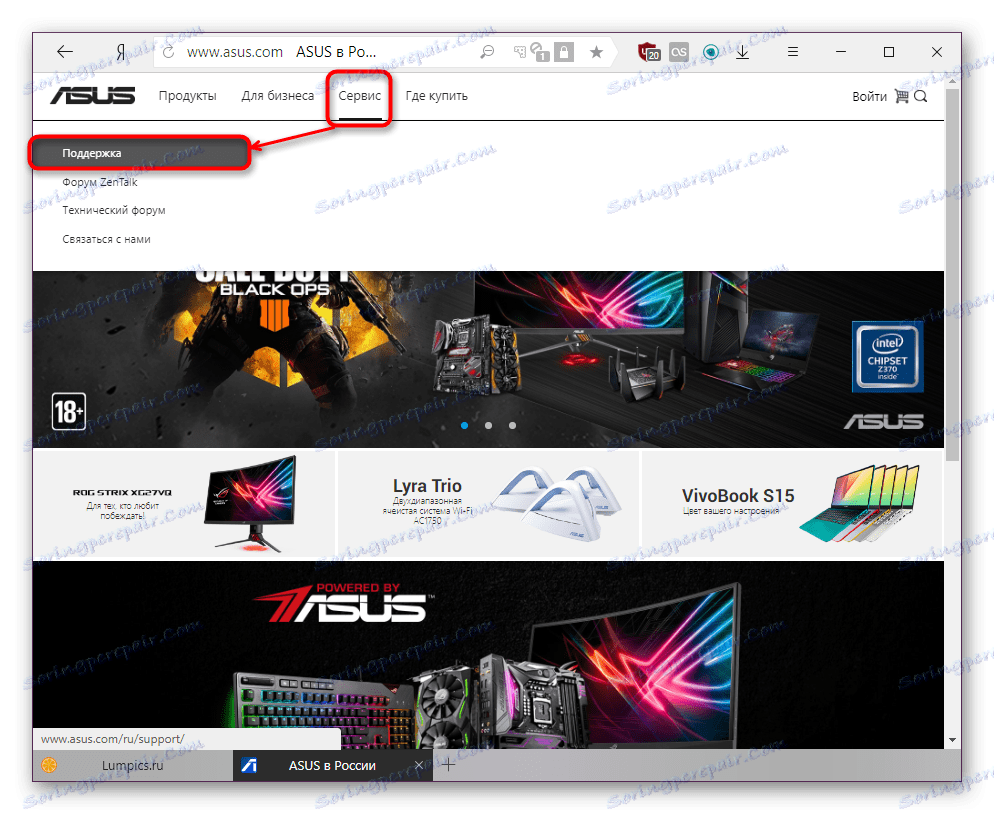Open the Powered by ASUS banner
994x814 pixels.
(x=488, y=654)
